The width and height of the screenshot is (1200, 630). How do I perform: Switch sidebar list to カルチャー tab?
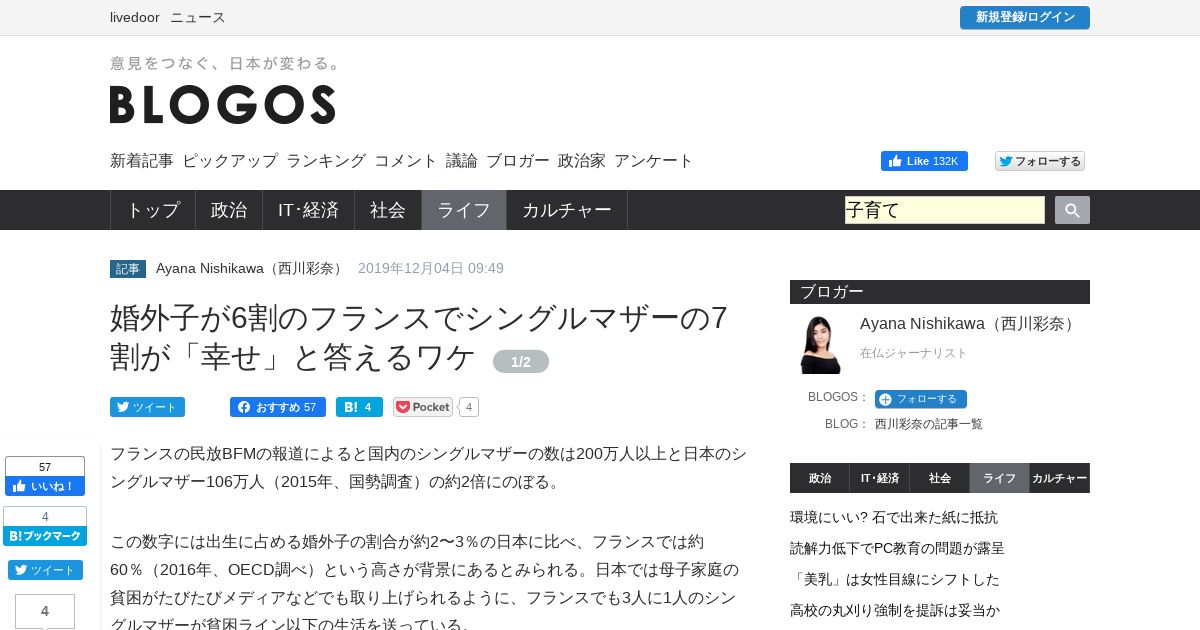click(x=1060, y=478)
